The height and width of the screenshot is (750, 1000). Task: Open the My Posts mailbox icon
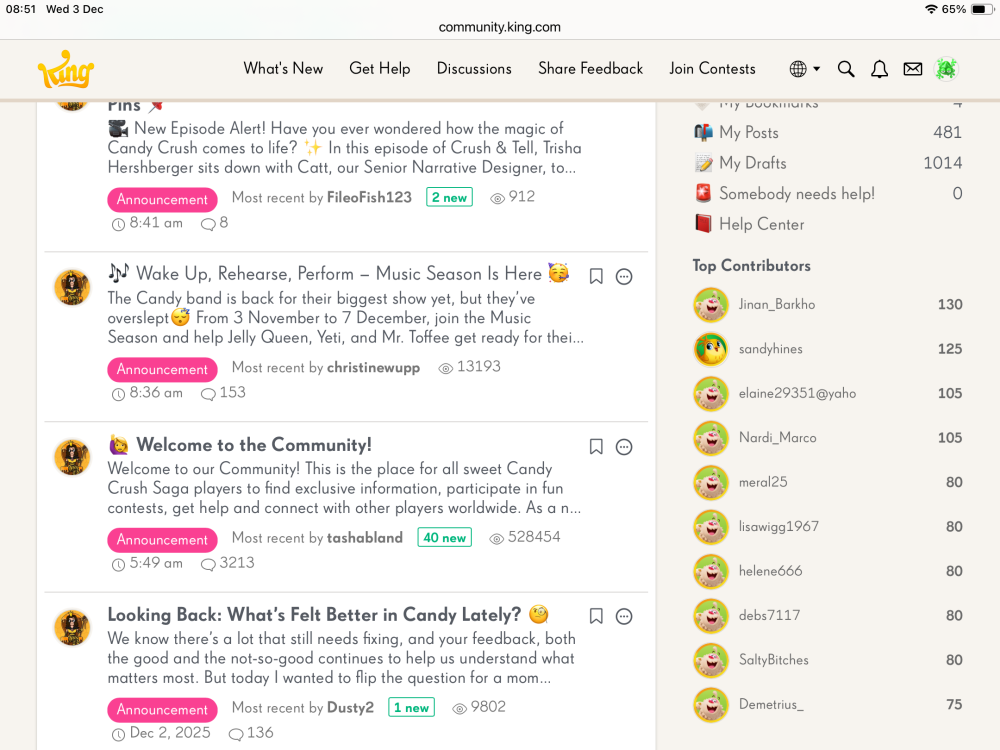(703, 132)
